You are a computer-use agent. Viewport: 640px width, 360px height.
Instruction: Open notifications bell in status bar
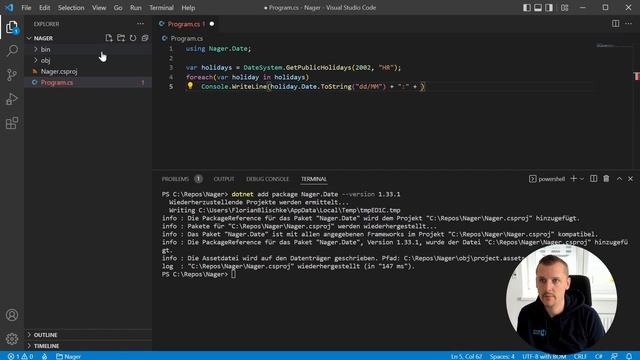(x=629, y=356)
